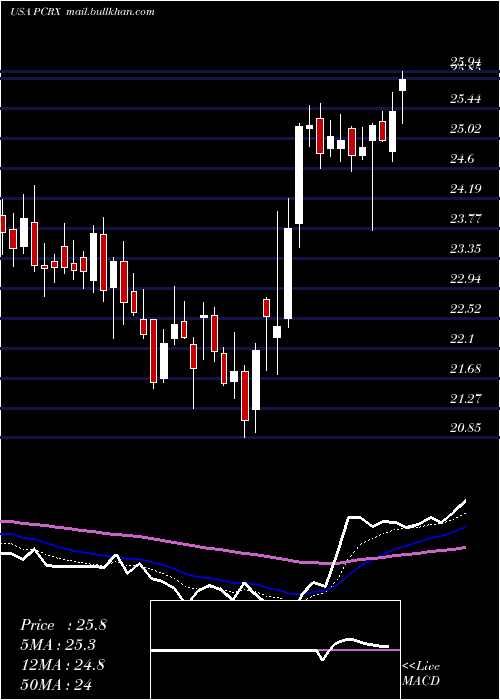Click the 21.68 price axis label

tap(465, 369)
